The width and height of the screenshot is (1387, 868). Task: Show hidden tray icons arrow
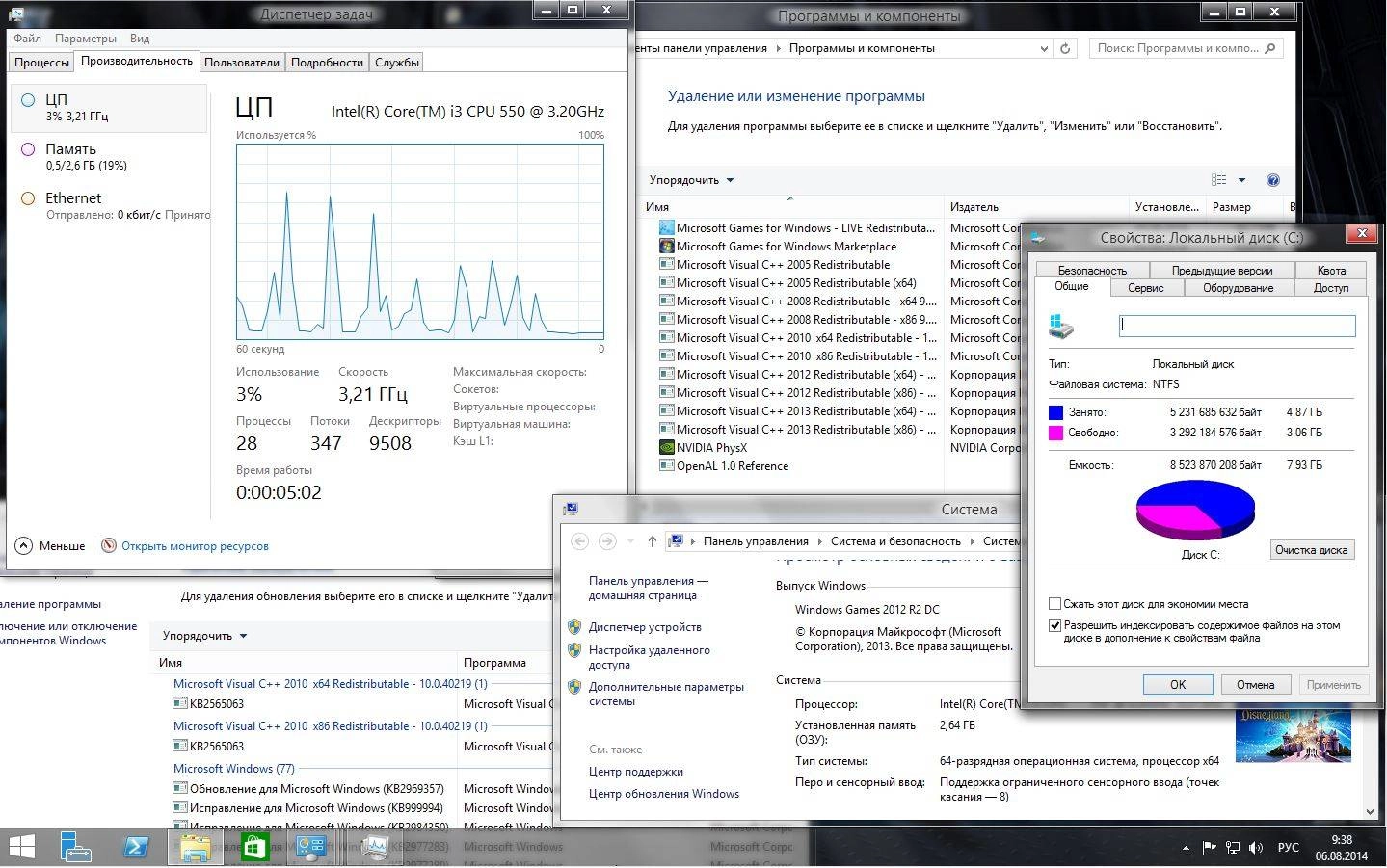[1186, 848]
